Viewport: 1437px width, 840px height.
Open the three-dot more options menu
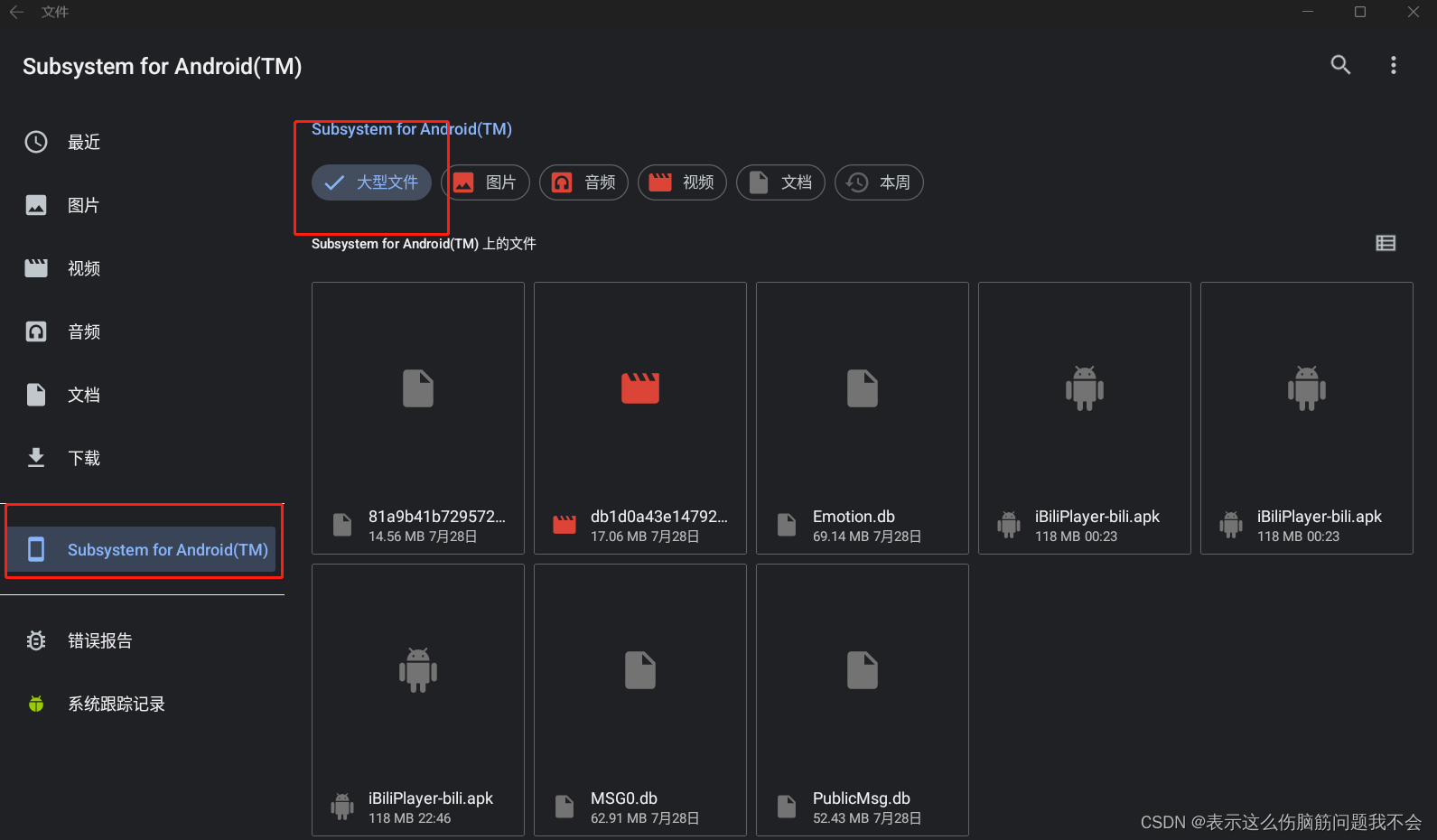[1394, 65]
